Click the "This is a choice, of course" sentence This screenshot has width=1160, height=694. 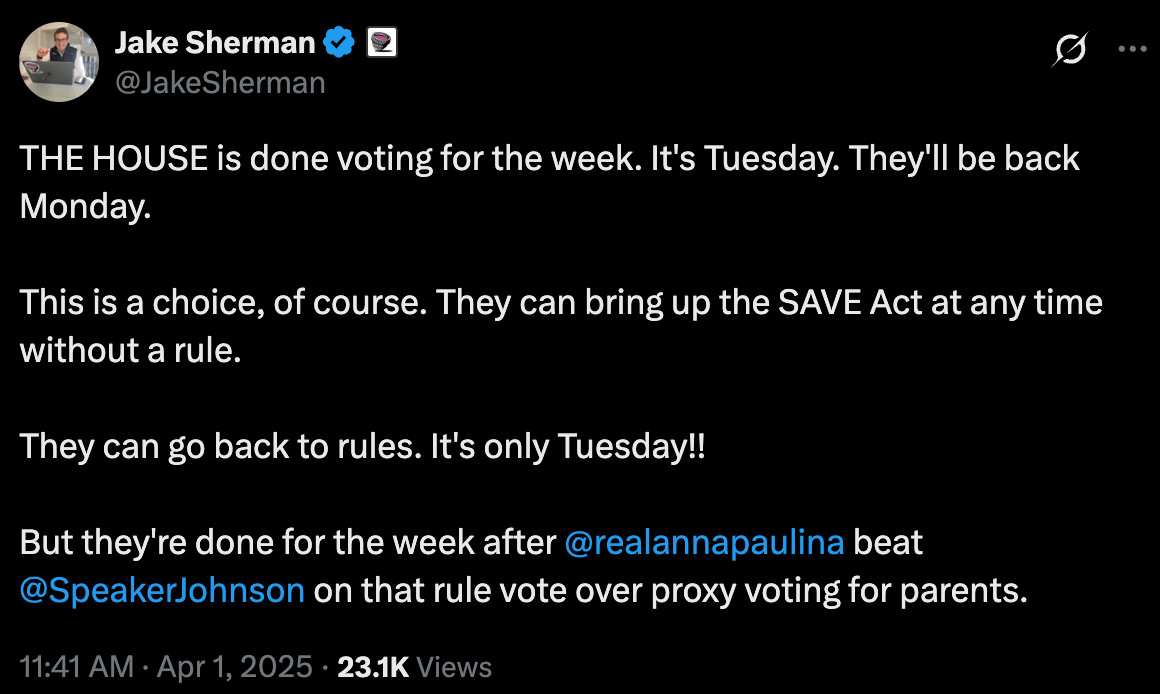point(223,303)
